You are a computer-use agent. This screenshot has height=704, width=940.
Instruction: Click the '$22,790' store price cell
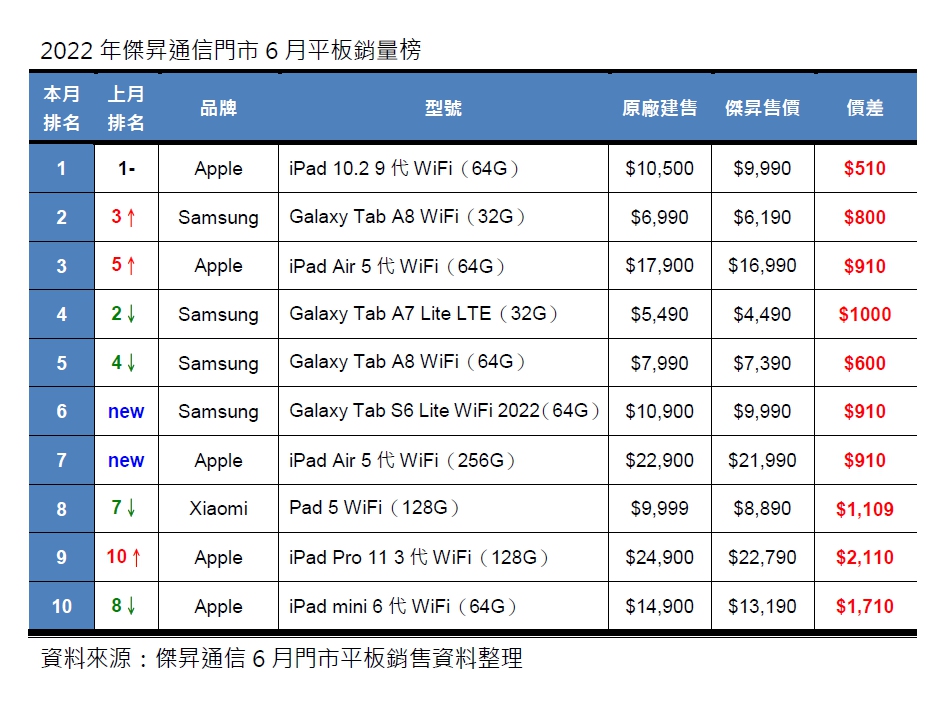coord(762,557)
